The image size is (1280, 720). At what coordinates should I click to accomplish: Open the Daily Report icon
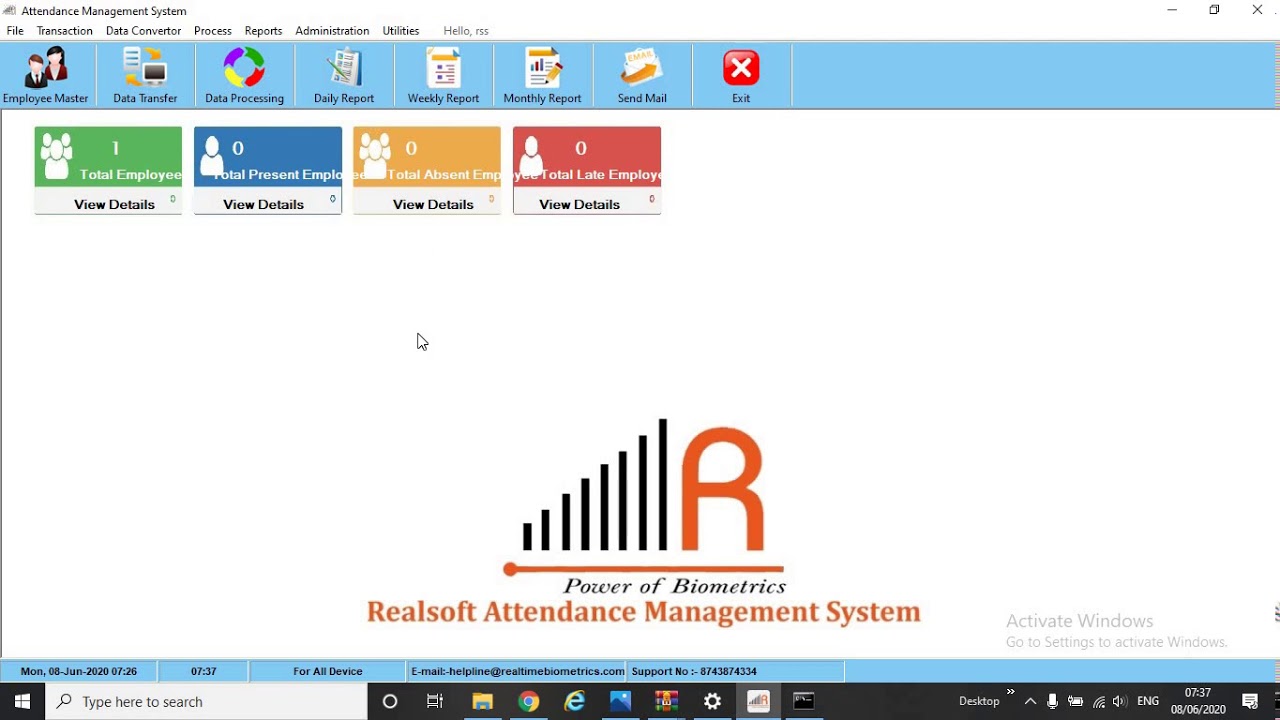point(344,76)
